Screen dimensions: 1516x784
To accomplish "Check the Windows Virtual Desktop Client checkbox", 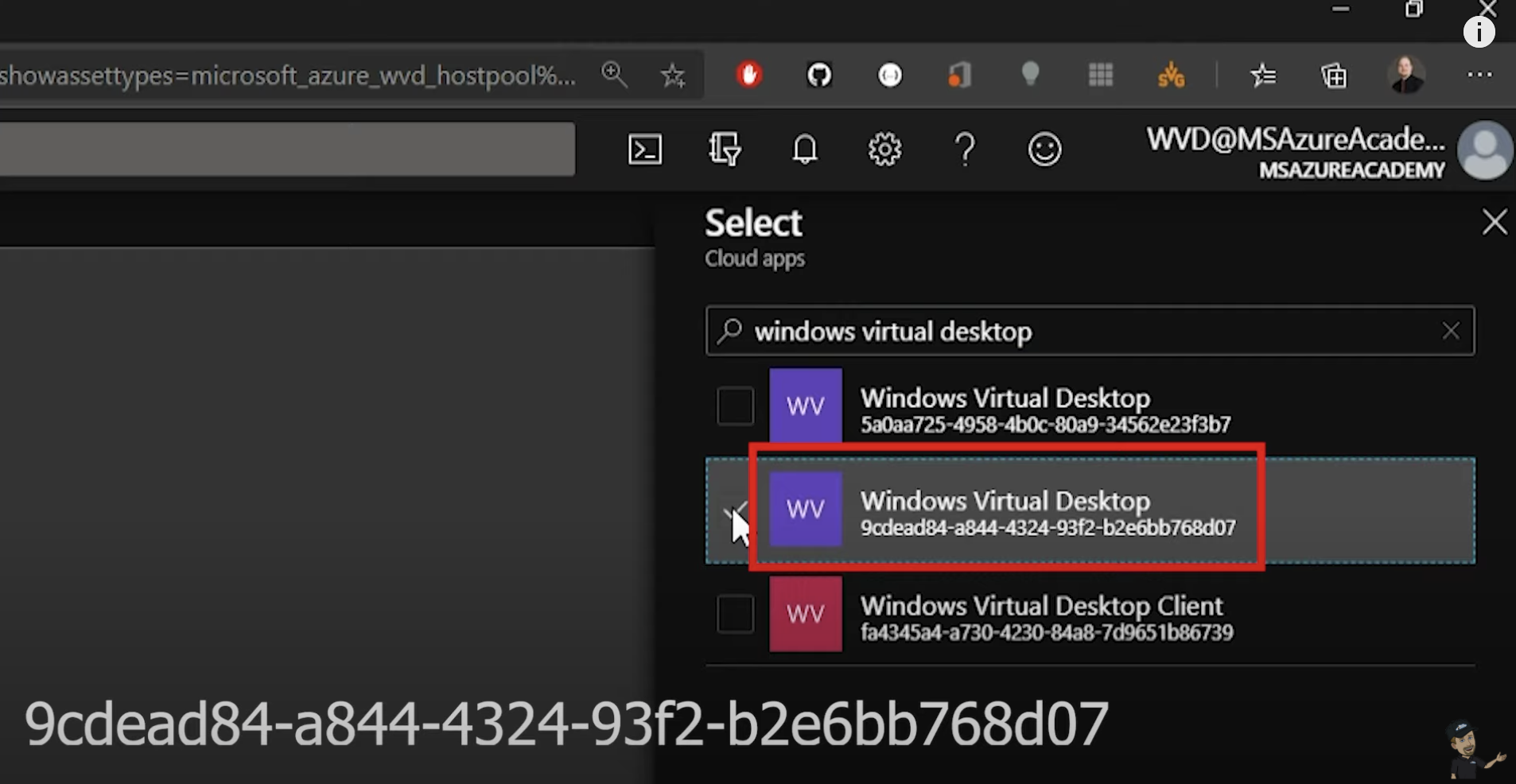I will (735, 614).
